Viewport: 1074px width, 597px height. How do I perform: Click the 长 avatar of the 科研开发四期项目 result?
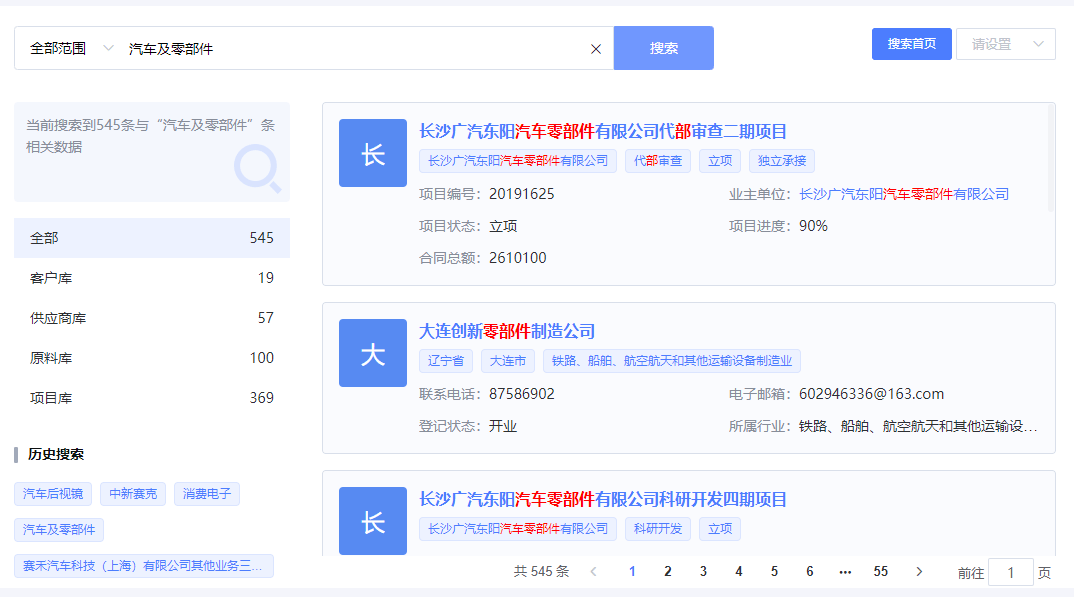click(x=373, y=520)
